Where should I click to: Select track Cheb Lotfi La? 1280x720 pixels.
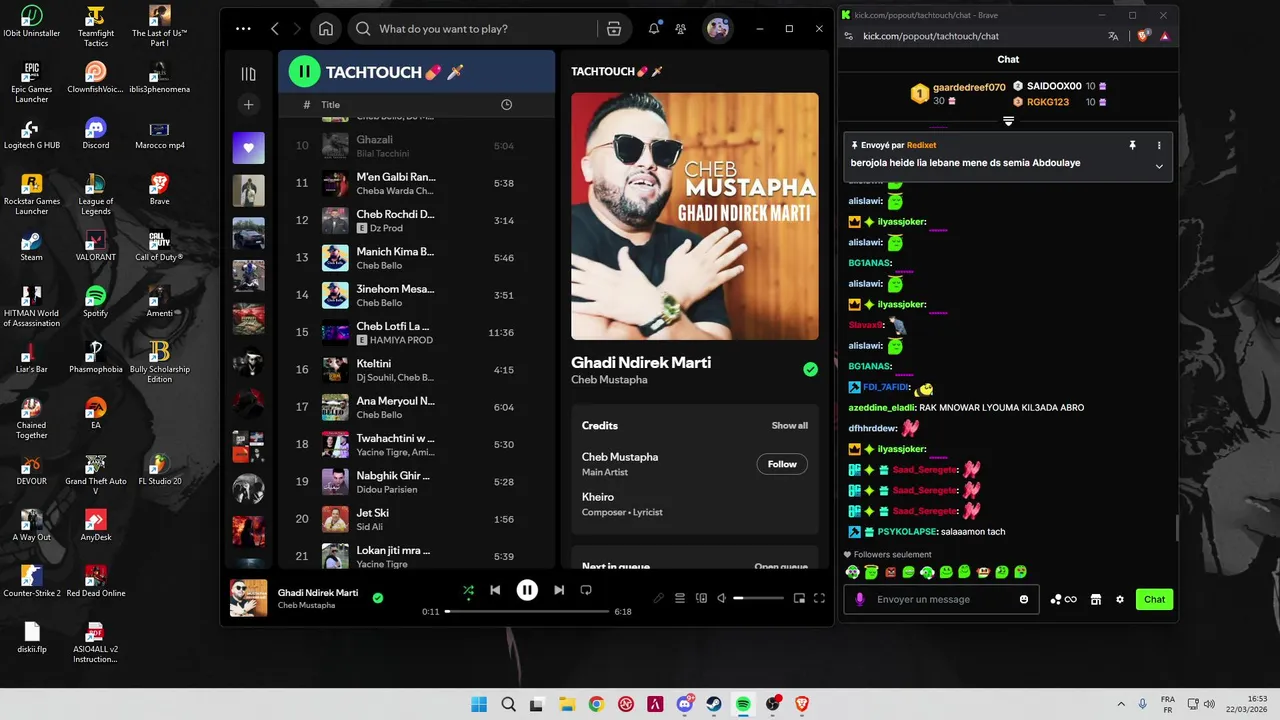[416, 333]
